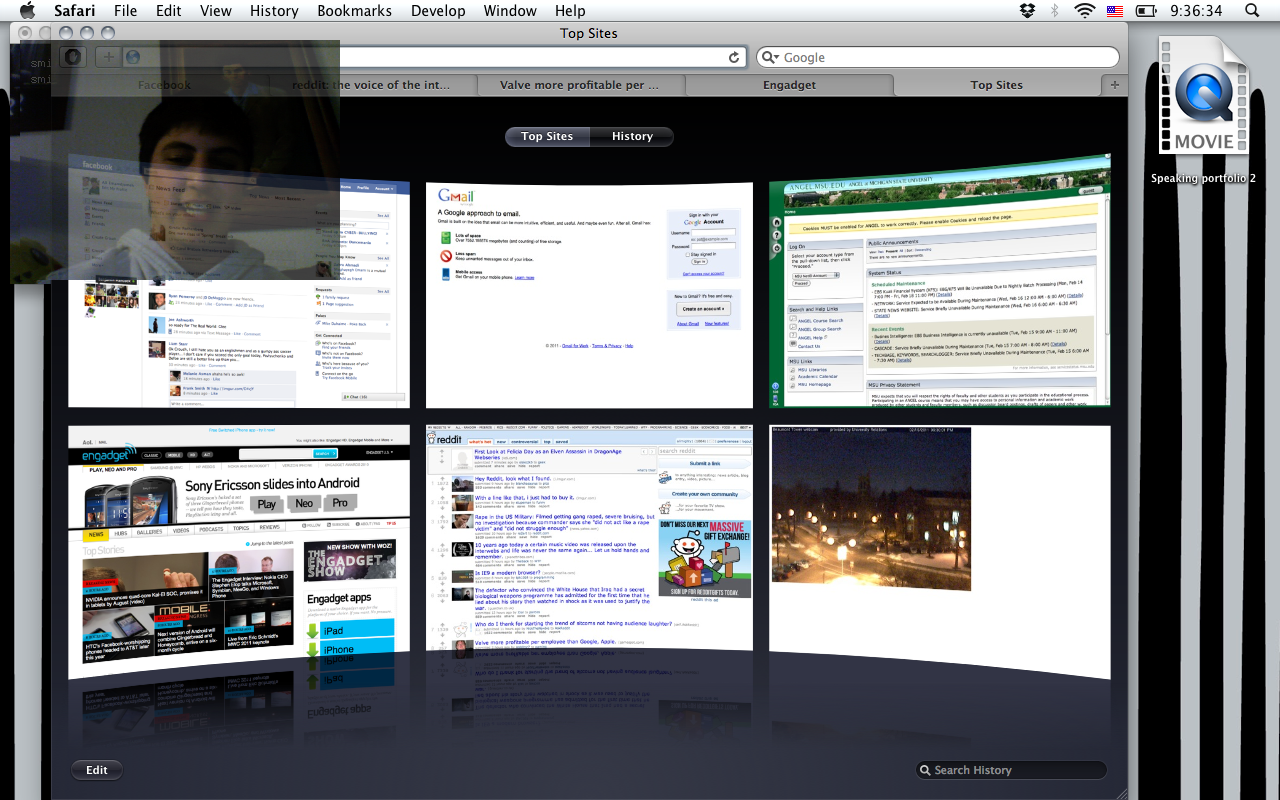This screenshot has height=800, width=1280.
Task: Click the Dropbox menu bar icon
Action: [1027, 11]
